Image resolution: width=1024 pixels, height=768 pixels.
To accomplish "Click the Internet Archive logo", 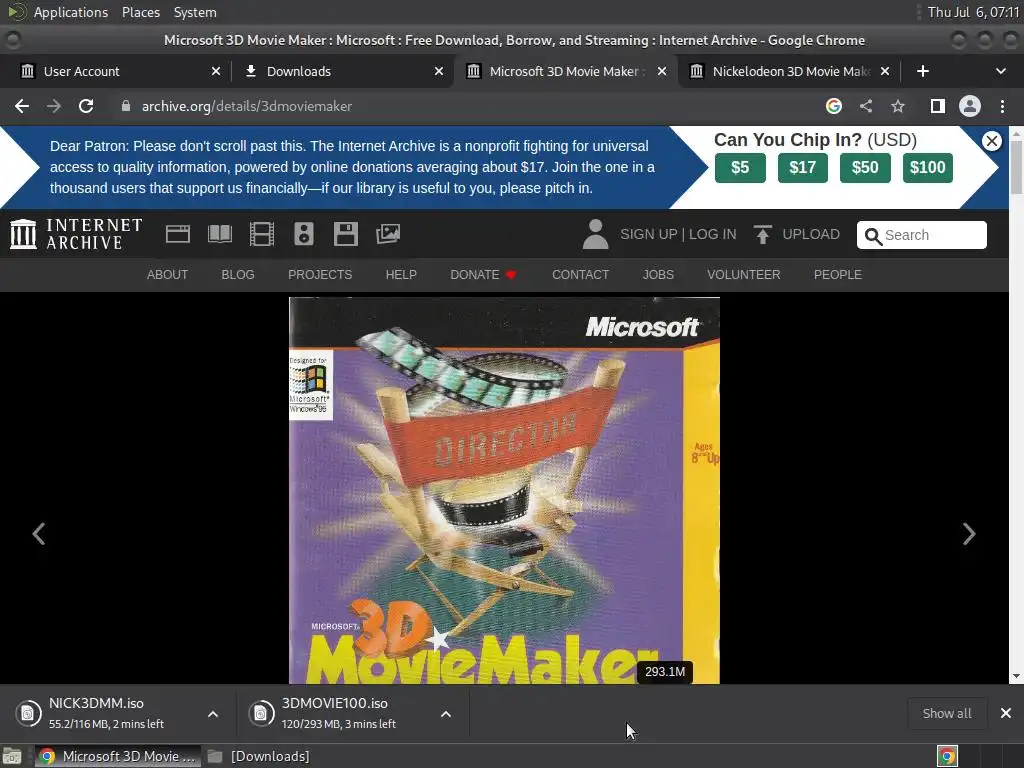I will click(76, 234).
